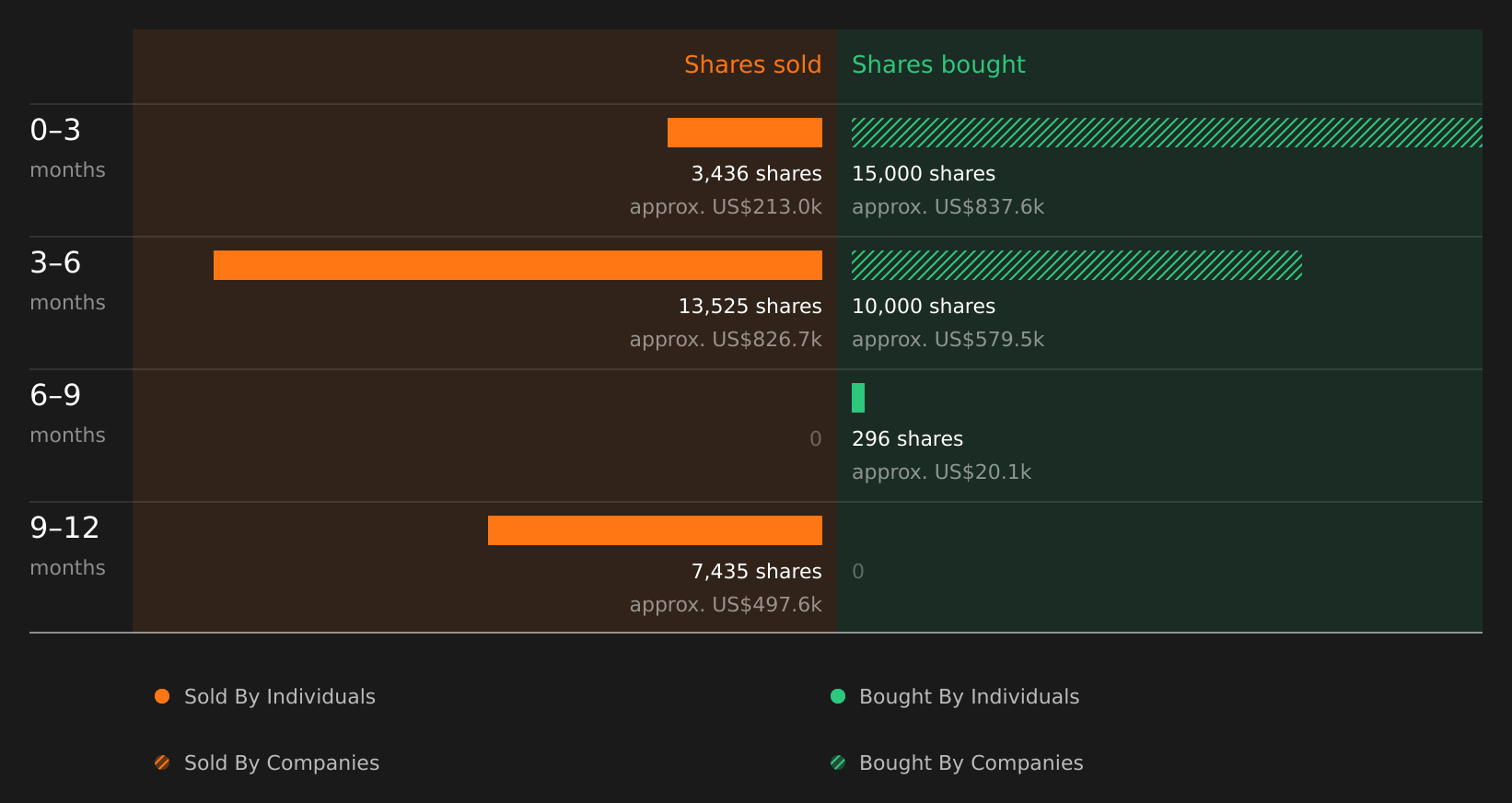Click approx. US$497.6k amount

pyautogui.click(x=726, y=605)
